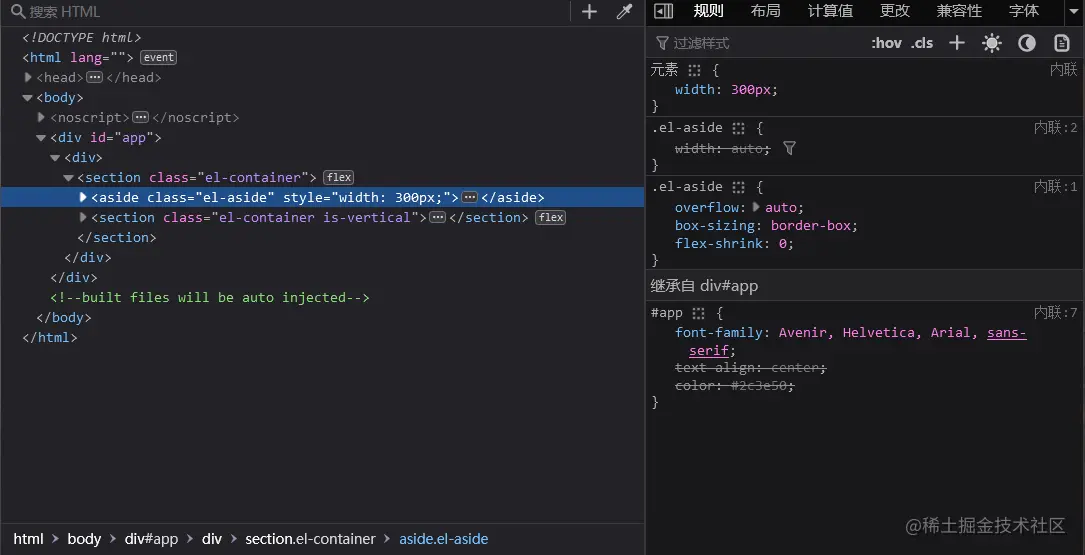
Task: Open the 字体 tab
Action: (x=1024, y=10)
